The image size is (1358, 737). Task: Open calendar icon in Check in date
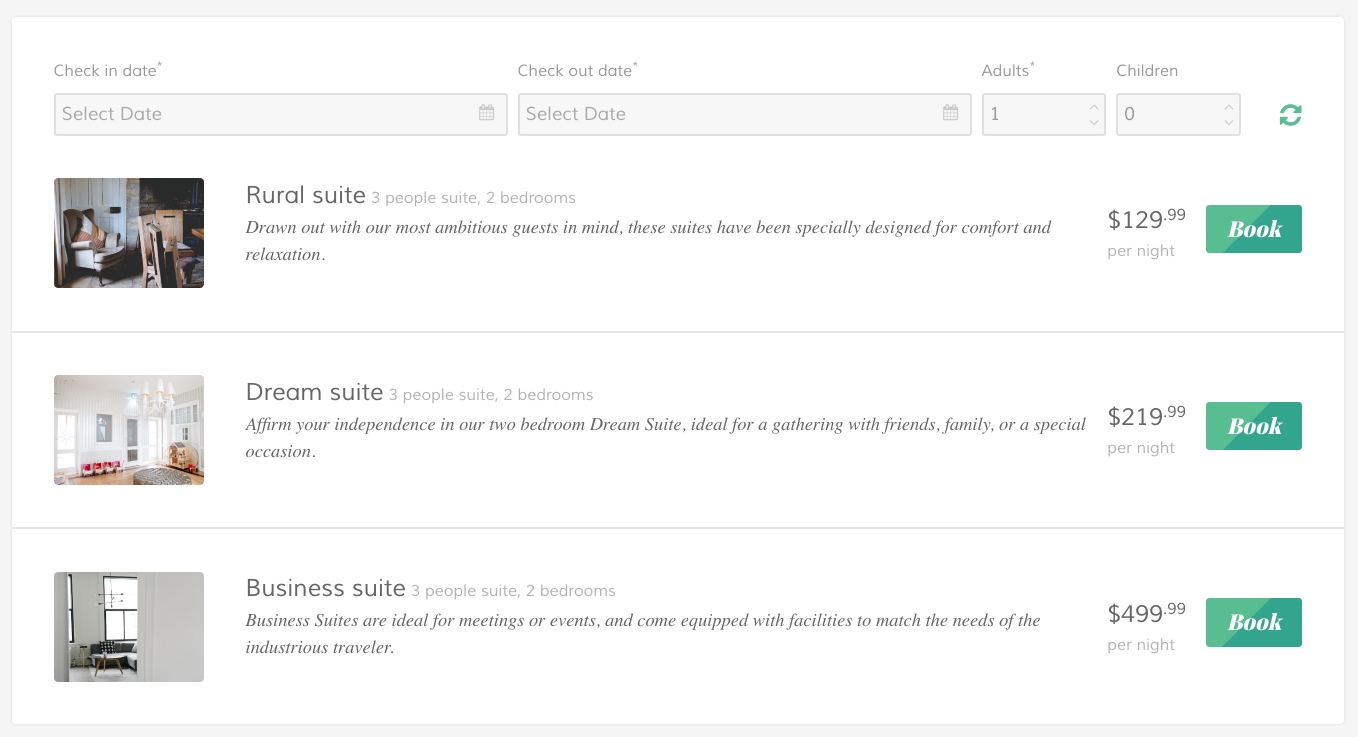[486, 113]
